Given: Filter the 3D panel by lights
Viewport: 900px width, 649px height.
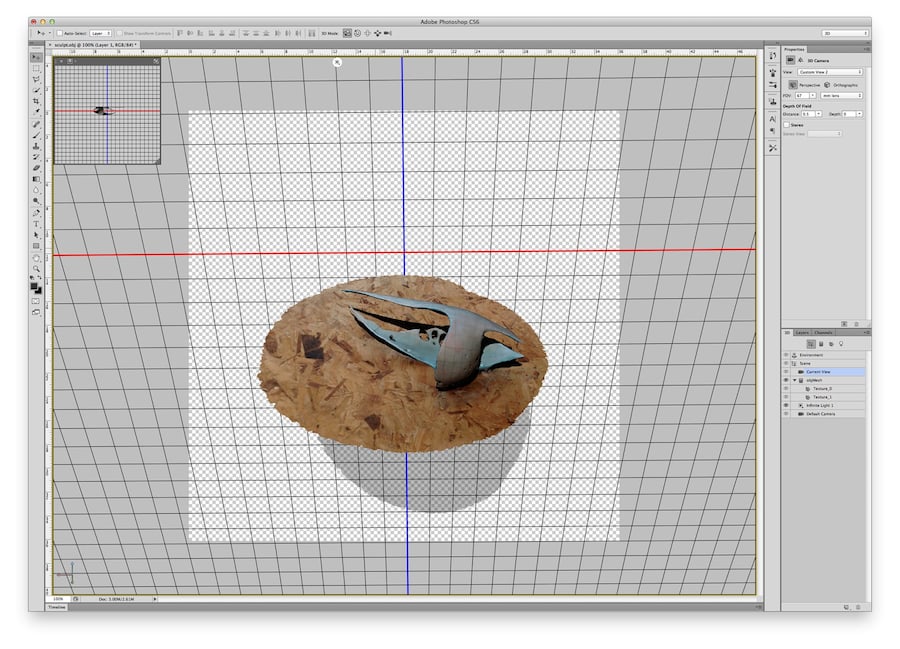Looking at the screenshot, I should click(x=840, y=343).
